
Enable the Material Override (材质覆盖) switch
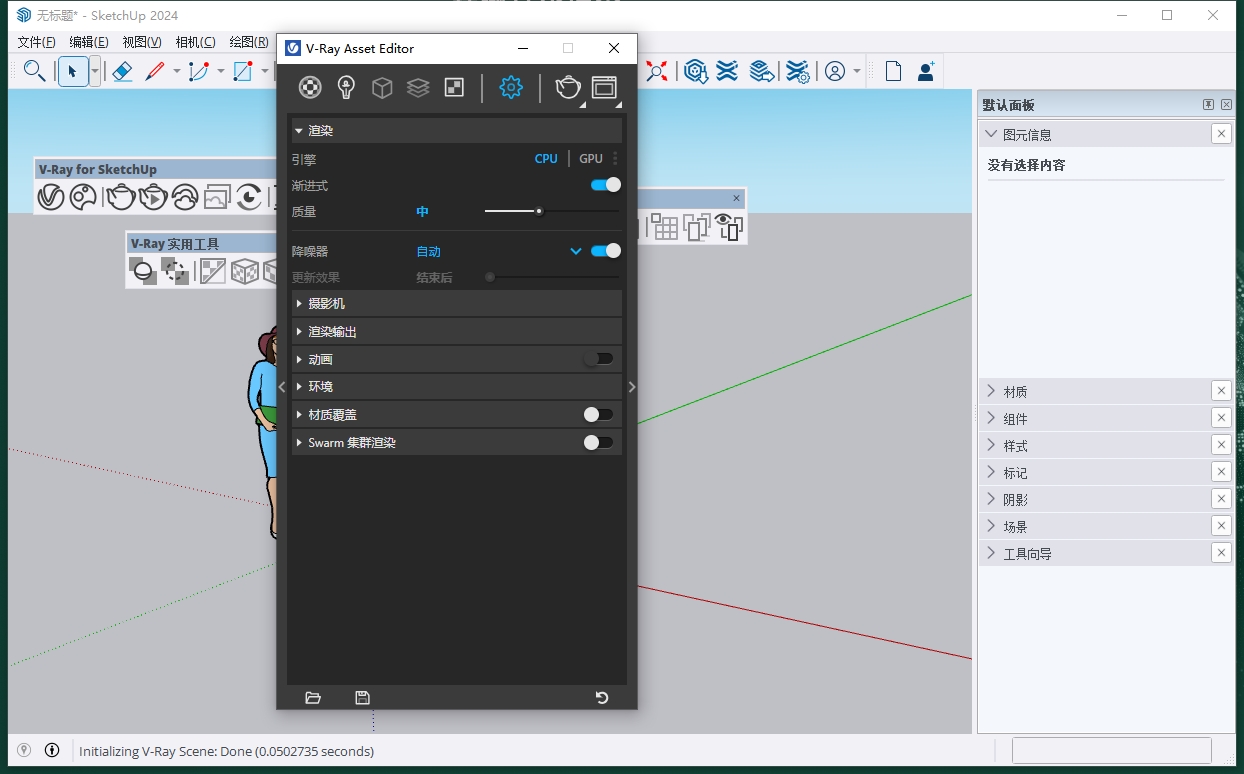click(x=598, y=414)
